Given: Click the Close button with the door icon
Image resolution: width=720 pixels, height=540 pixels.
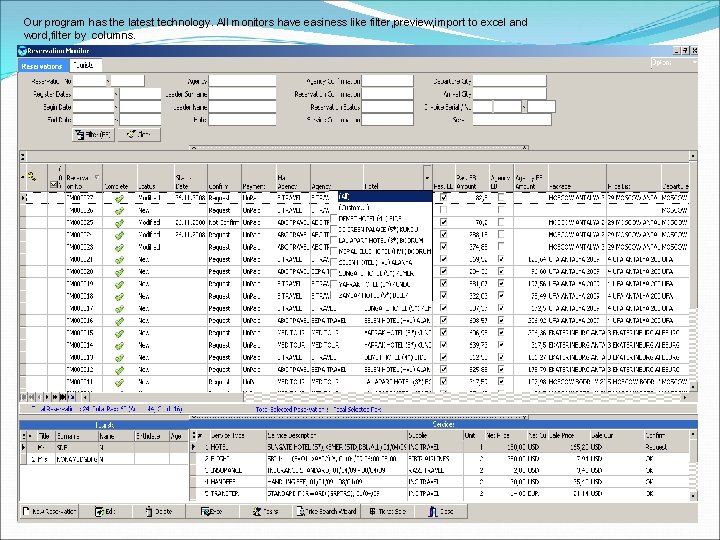Looking at the screenshot, I should pos(441,511).
